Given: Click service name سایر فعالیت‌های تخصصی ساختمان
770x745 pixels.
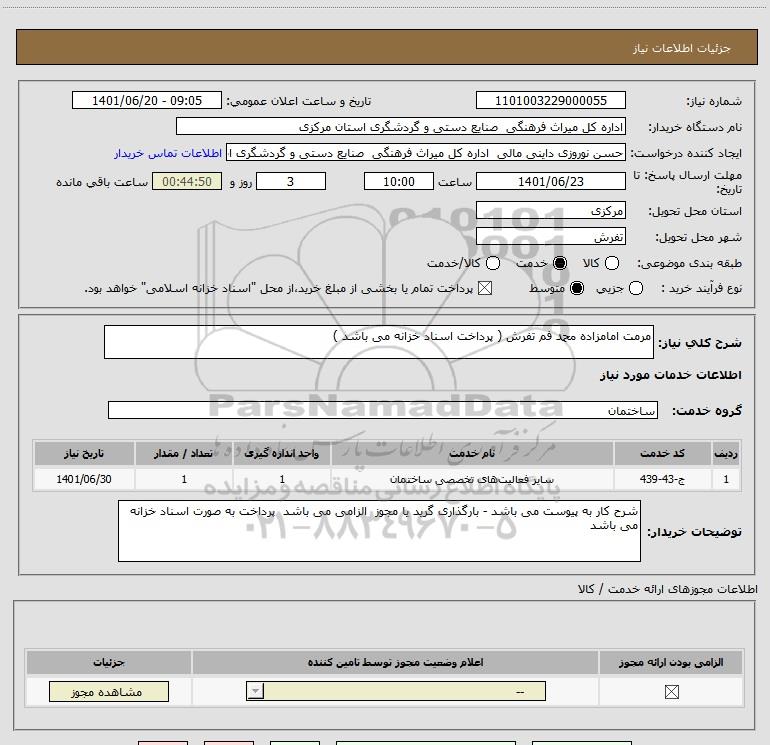Looking at the screenshot, I should tap(472, 479).
